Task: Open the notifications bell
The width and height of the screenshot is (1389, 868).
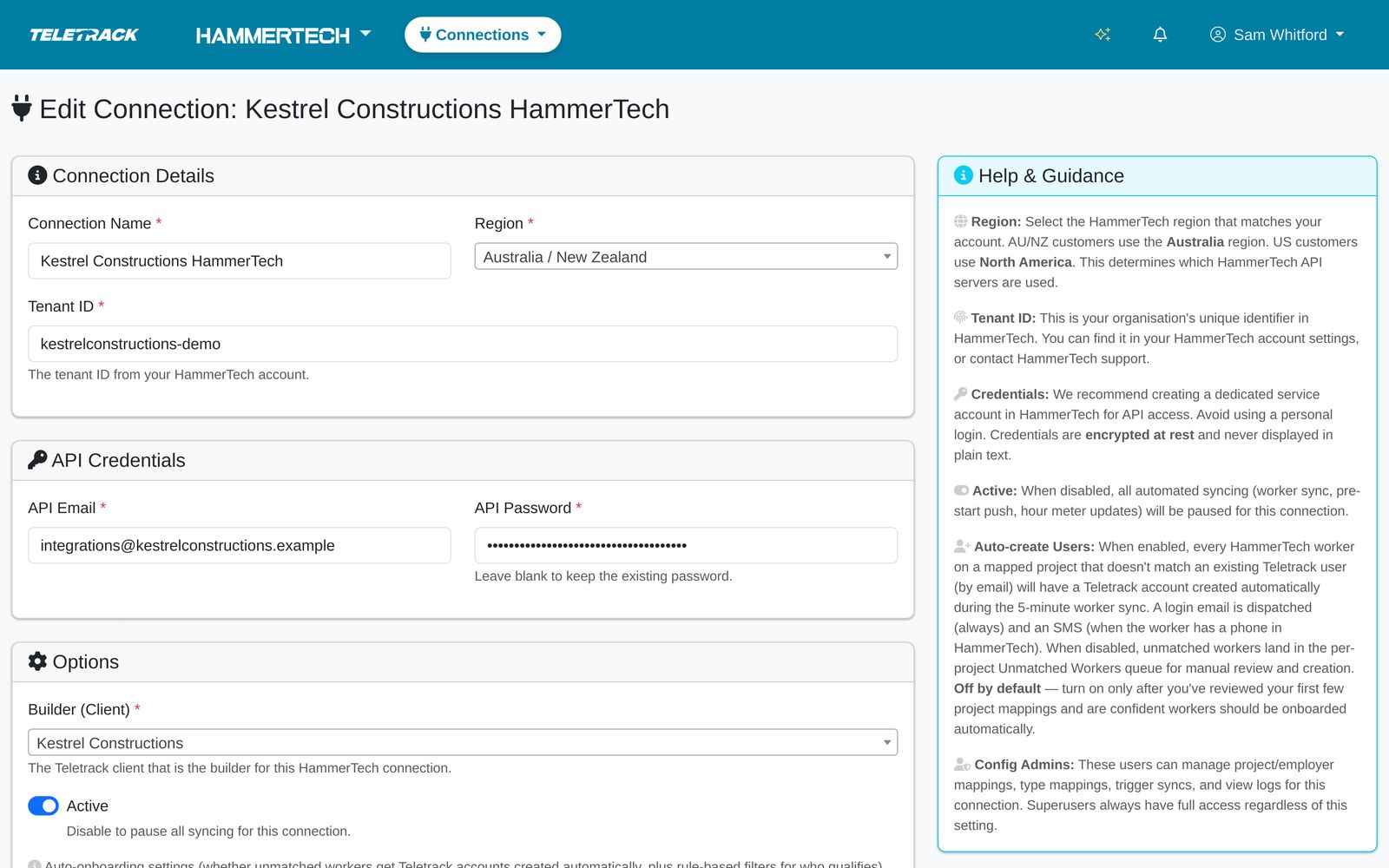Action: [x=1160, y=35]
